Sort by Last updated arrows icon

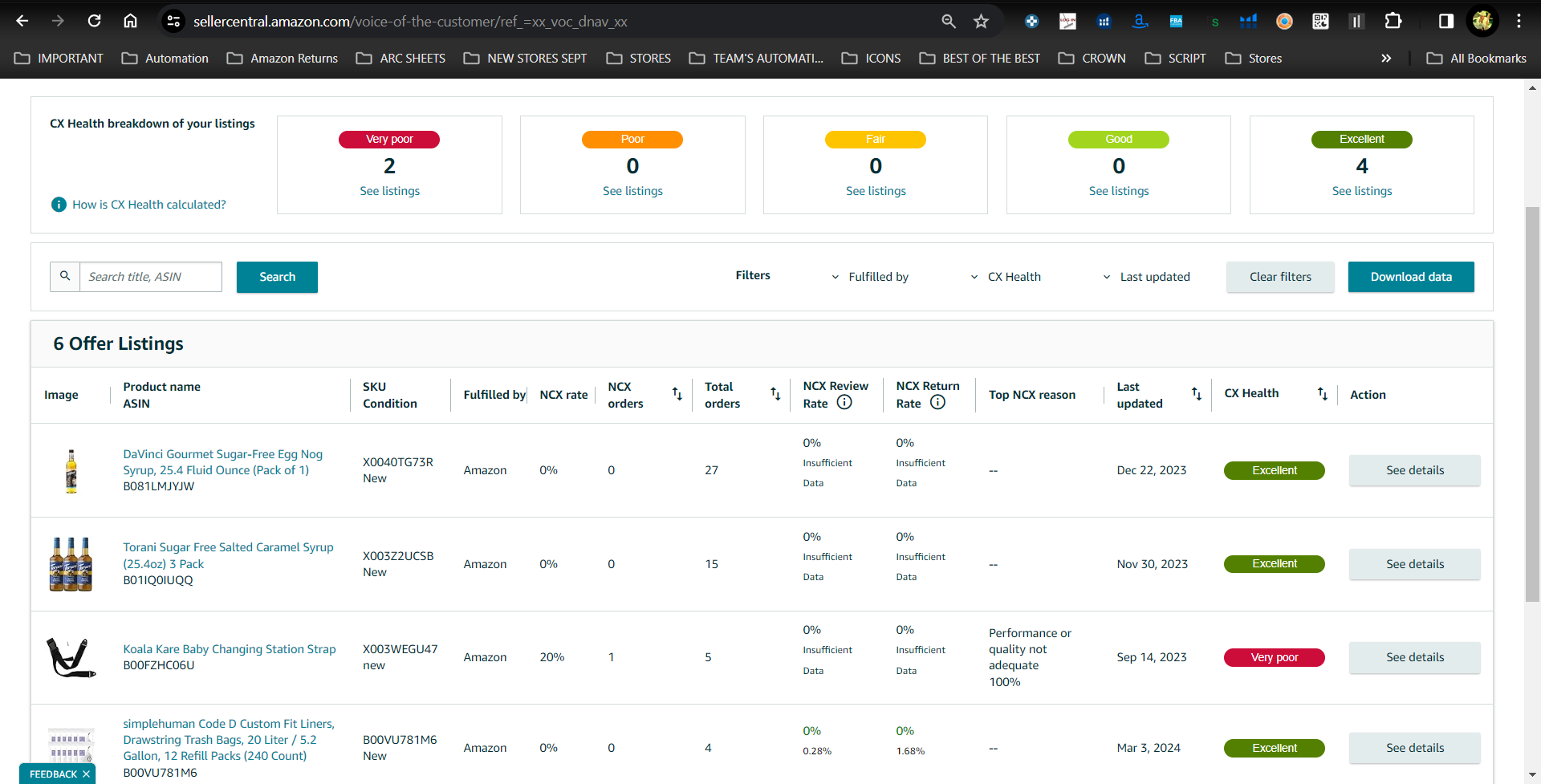pyautogui.click(x=1197, y=394)
